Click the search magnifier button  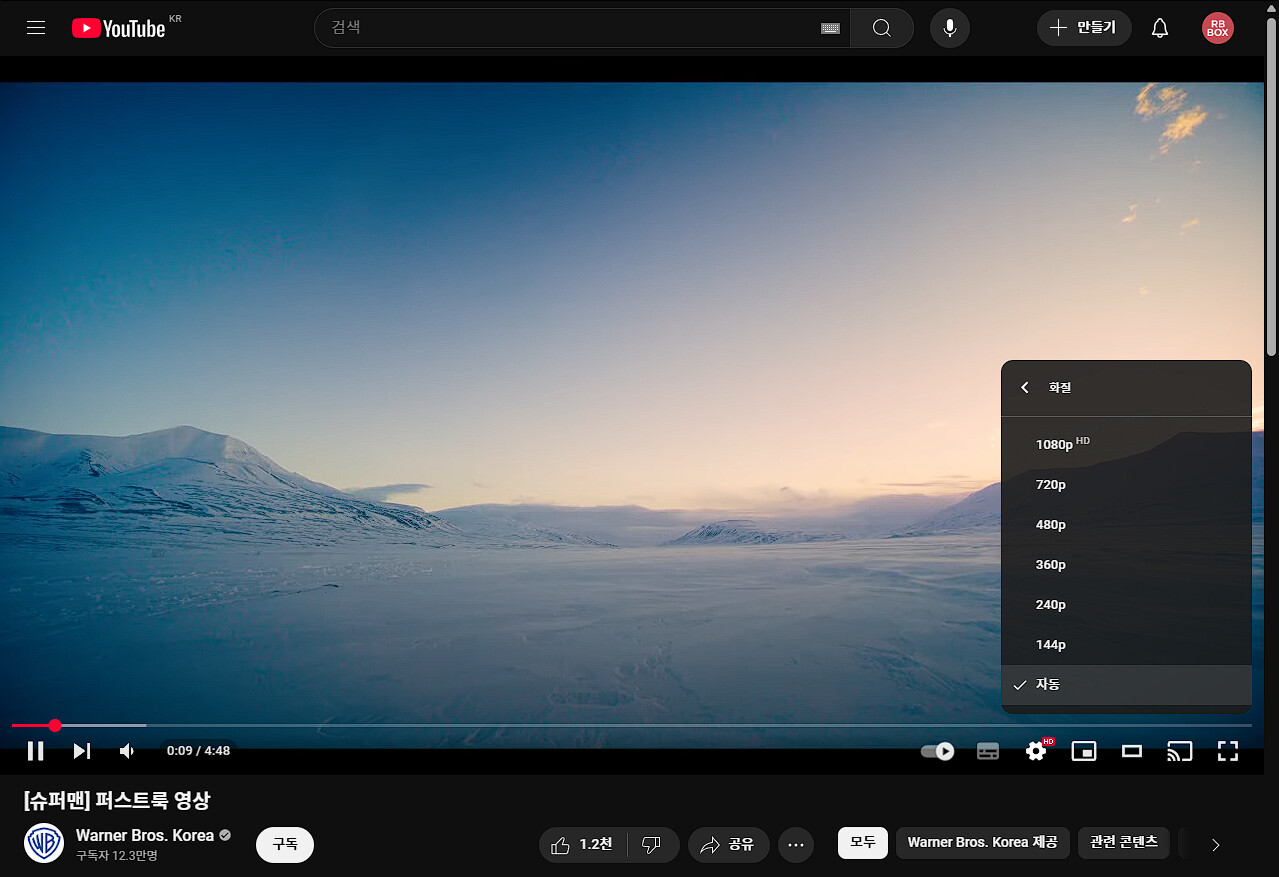point(881,28)
